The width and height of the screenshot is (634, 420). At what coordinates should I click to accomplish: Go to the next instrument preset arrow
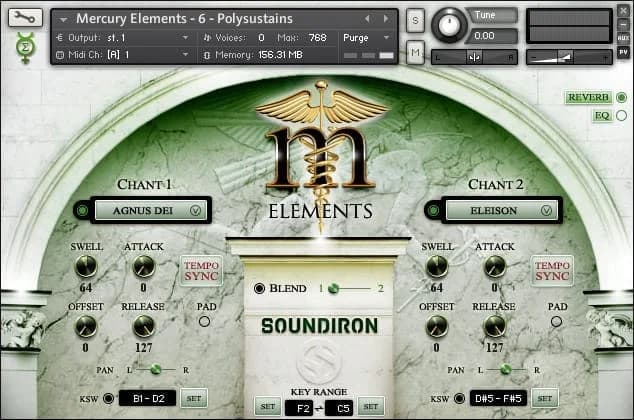tap(386, 19)
